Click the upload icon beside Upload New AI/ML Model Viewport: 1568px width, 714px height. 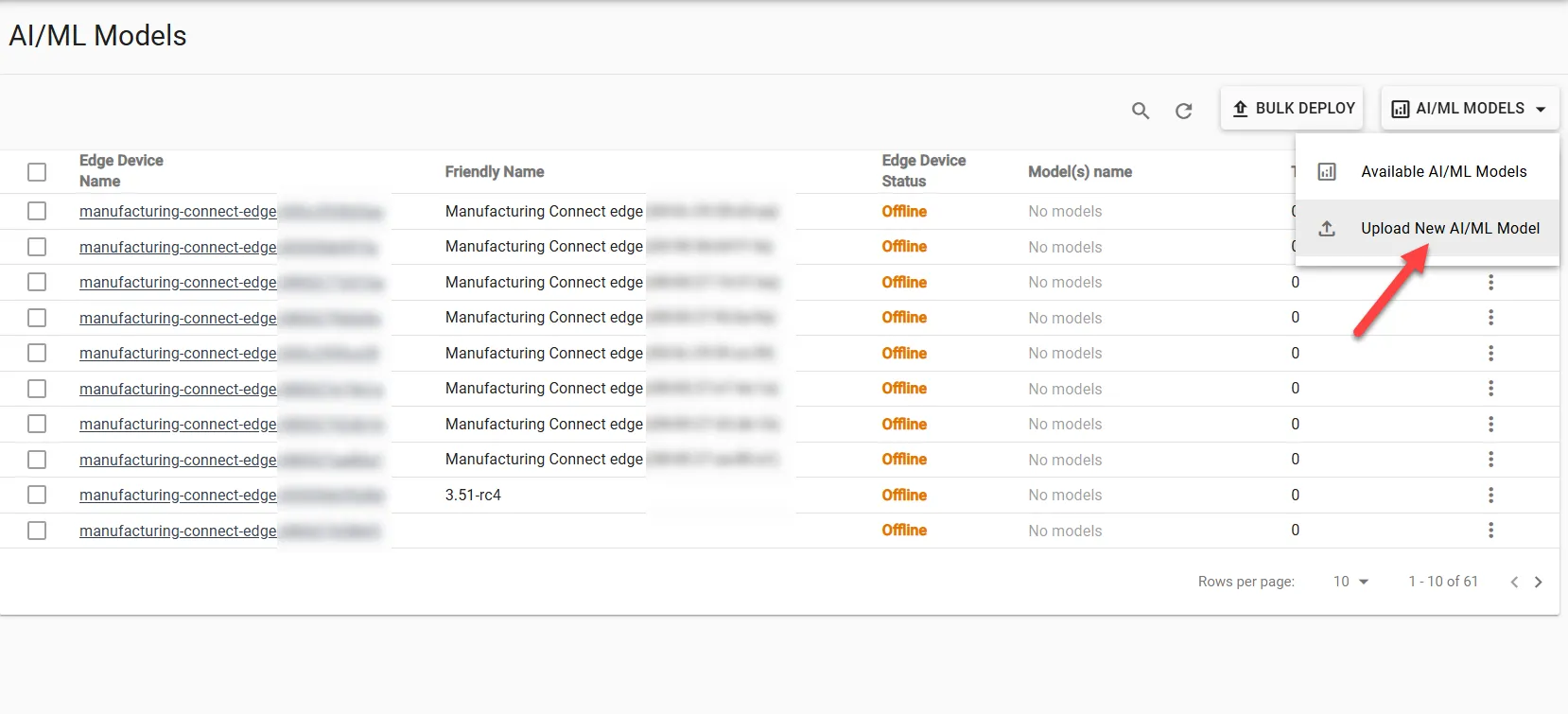click(1327, 228)
